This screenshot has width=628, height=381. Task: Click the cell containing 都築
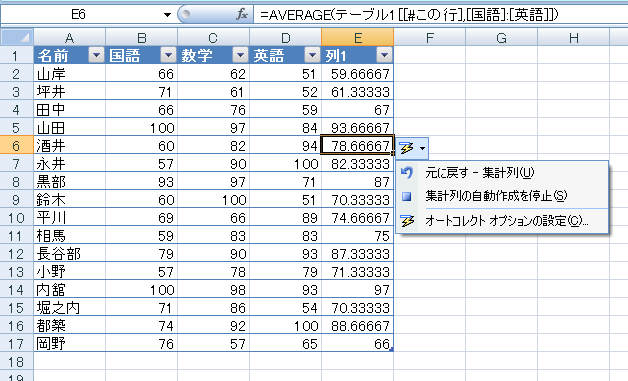tap(70, 325)
